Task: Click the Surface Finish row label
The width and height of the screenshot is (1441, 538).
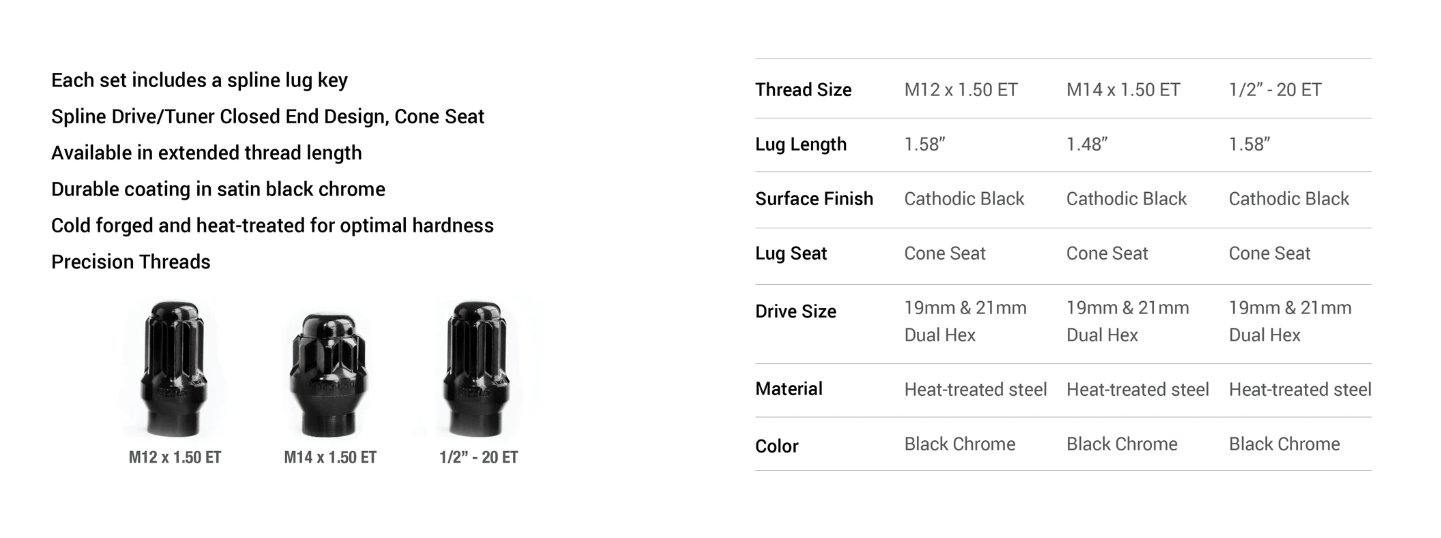Action: [814, 199]
